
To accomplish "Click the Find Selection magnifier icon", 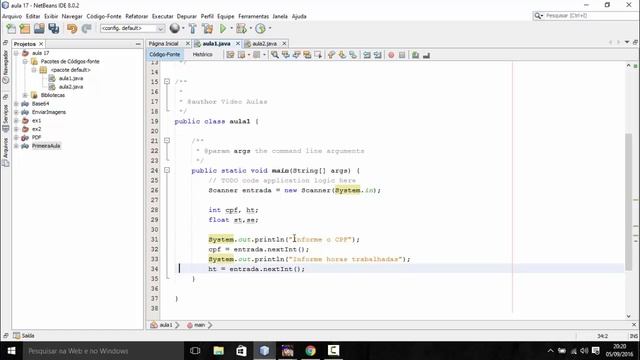I will (275, 55).
